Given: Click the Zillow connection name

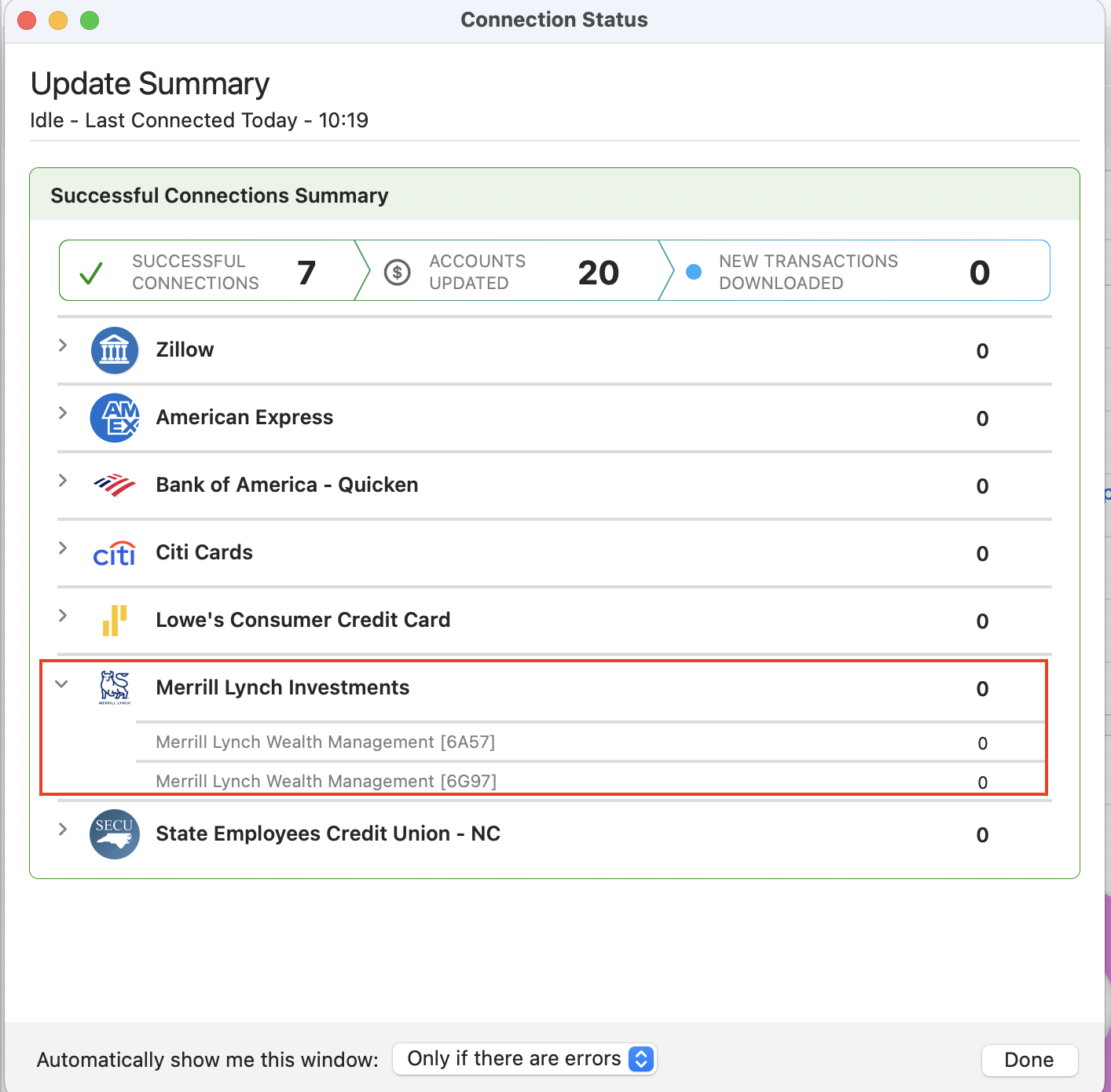Looking at the screenshot, I should pos(185,350).
